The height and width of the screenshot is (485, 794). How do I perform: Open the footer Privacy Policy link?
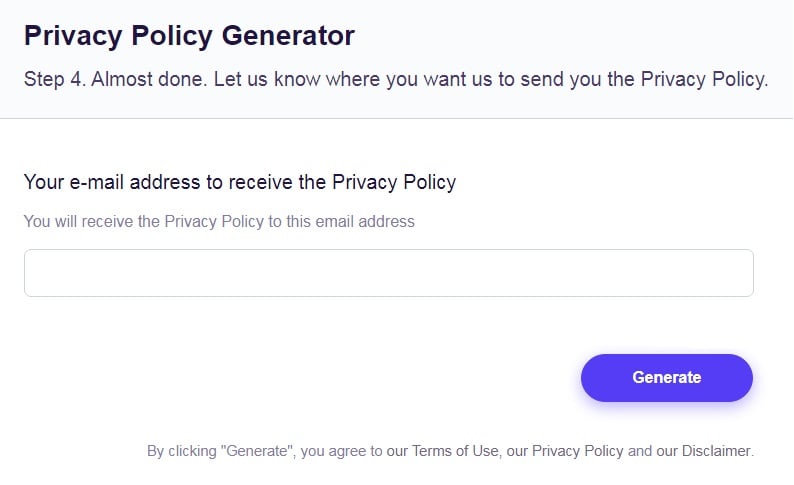[577, 451]
